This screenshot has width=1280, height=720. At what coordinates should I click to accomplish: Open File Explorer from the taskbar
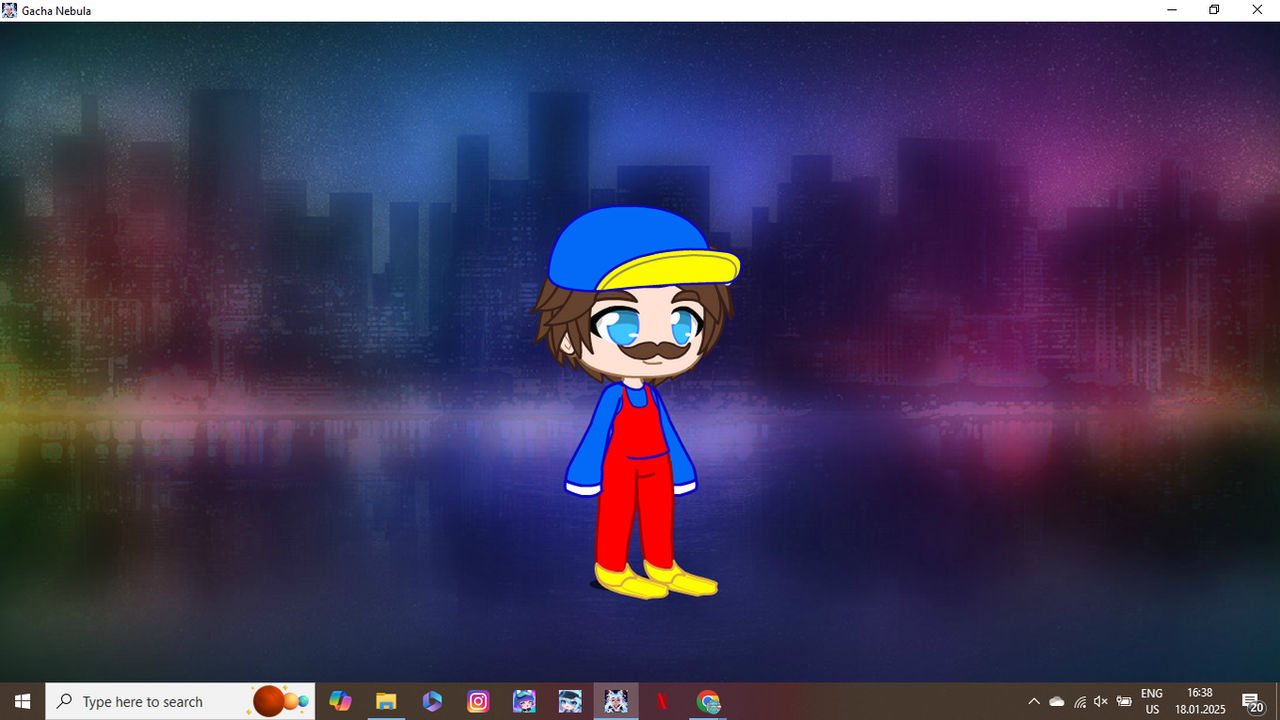(386, 701)
